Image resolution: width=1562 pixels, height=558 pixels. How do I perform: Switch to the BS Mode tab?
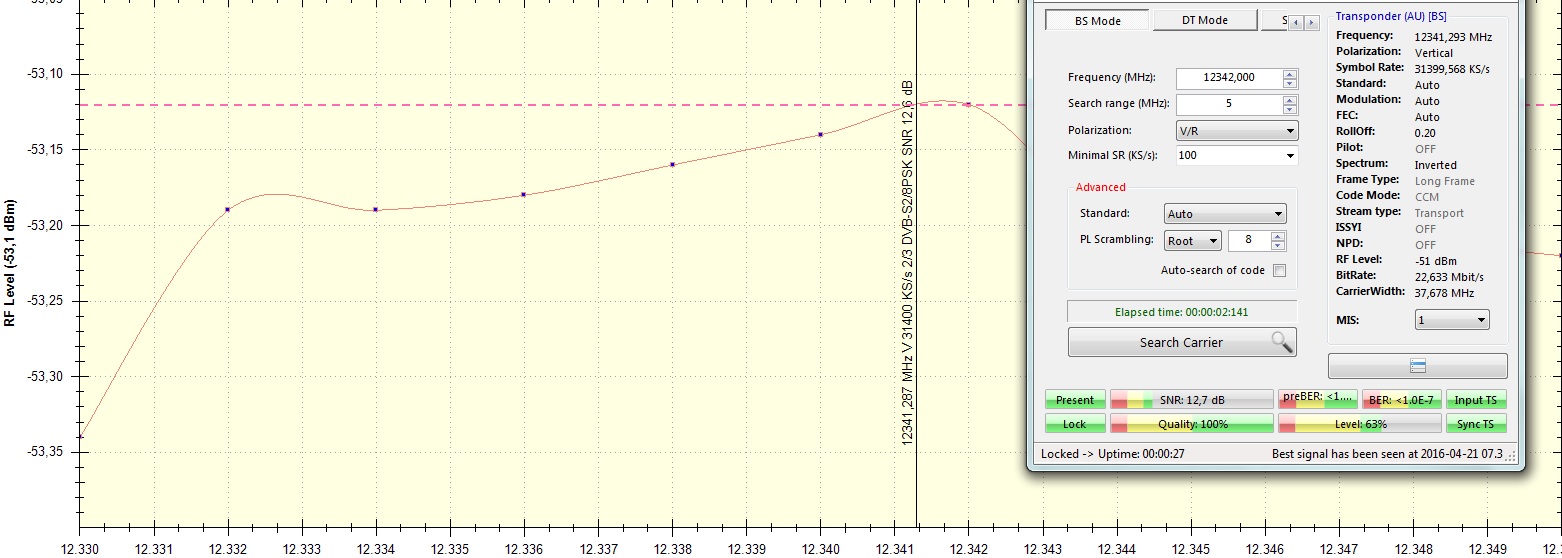[1097, 21]
